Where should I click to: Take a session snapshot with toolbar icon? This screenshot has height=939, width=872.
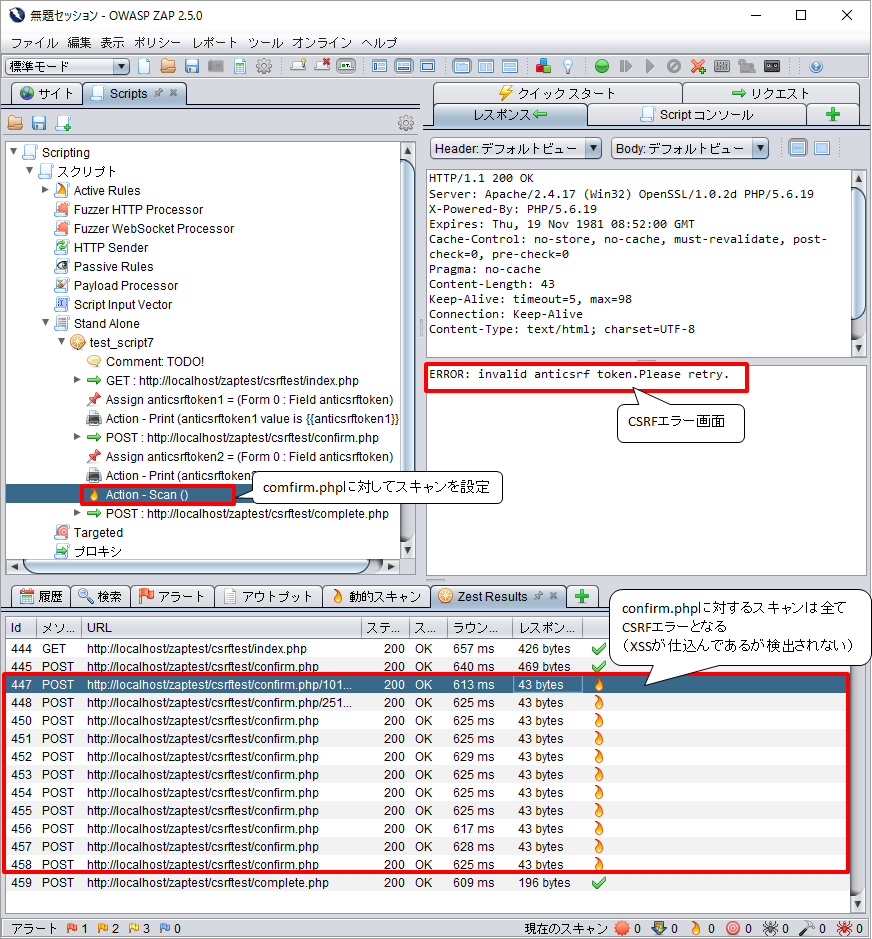pos(216,66)
